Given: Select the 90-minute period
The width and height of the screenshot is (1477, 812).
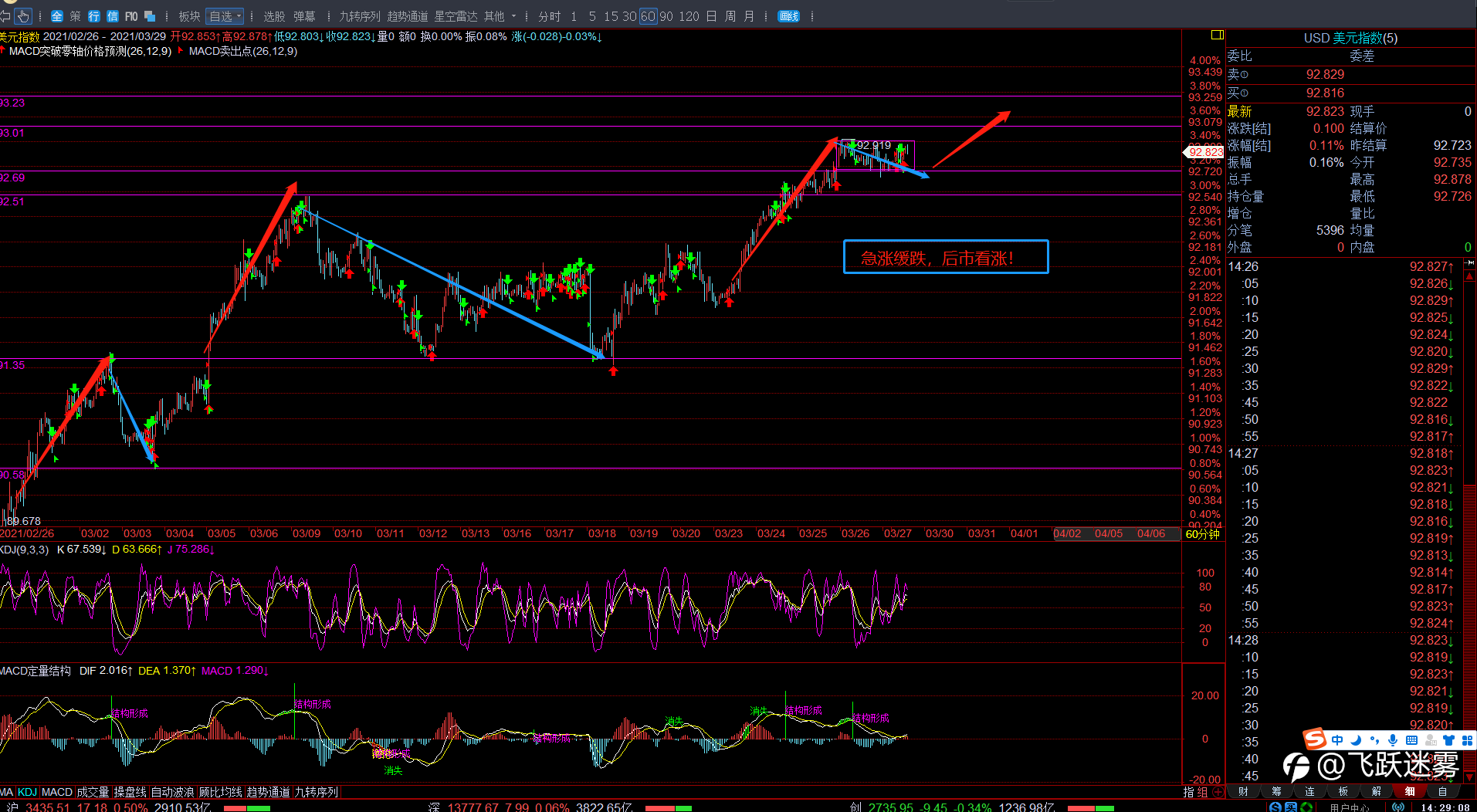Looking at the screenshot, I should click(666, 15).
